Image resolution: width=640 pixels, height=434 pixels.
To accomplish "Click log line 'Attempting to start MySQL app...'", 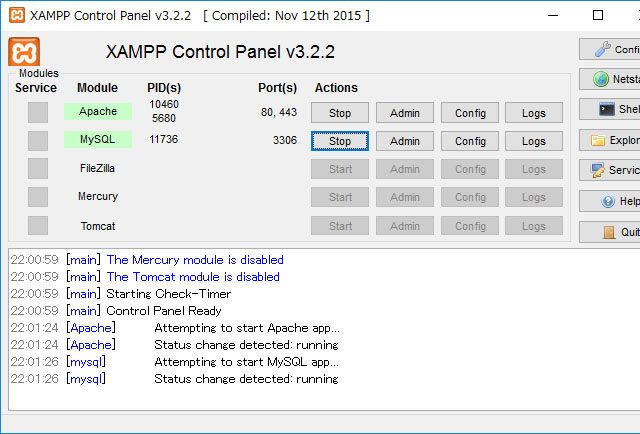I will click(x=247, y=362).
